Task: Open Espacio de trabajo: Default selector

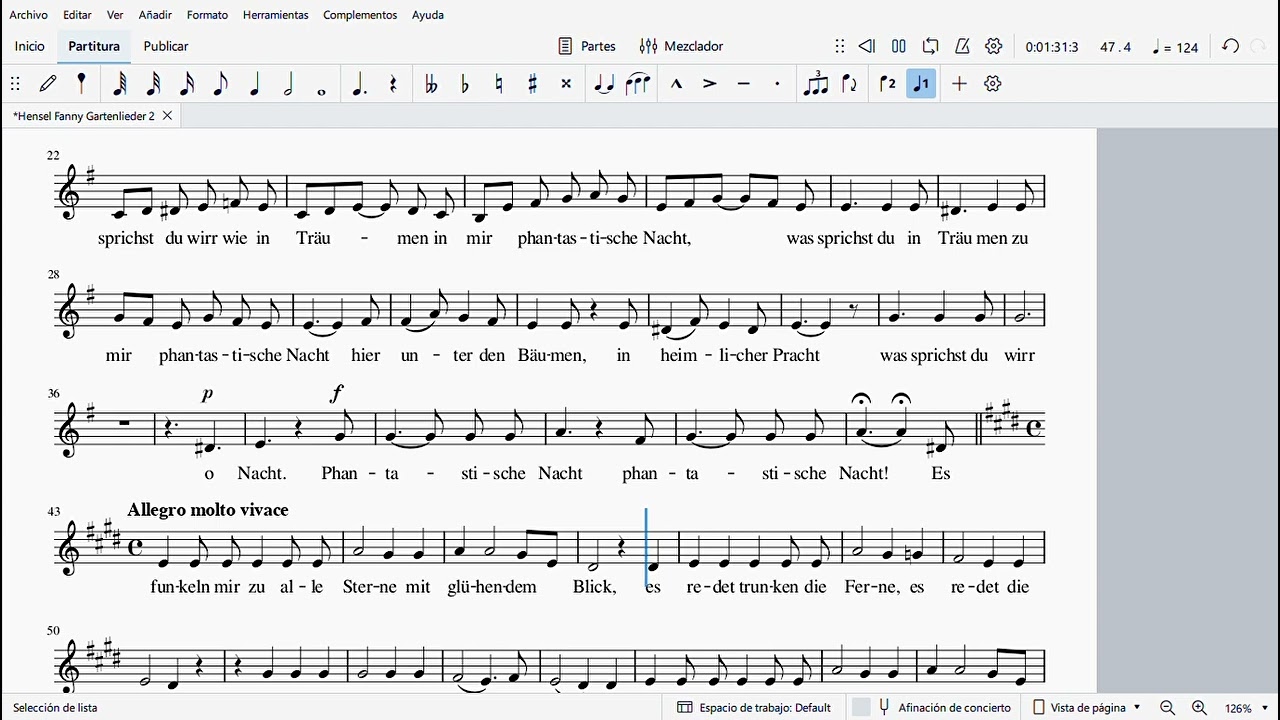Action: click(754, 708)
